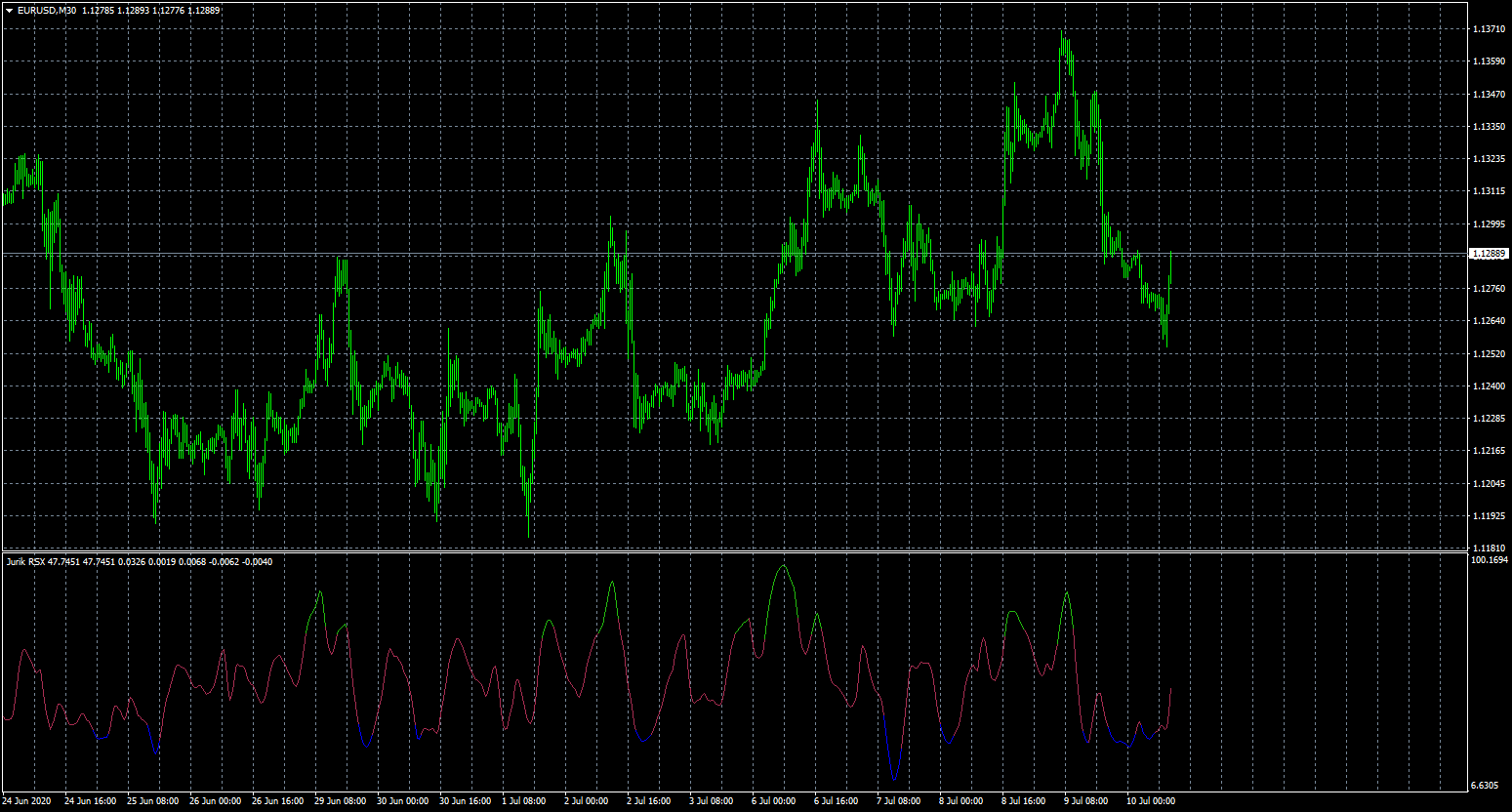The width and height of the screenshot is (1512, 812).
Task: Select the 1.13470 price scale value
Action: (x=1488, y=95)
